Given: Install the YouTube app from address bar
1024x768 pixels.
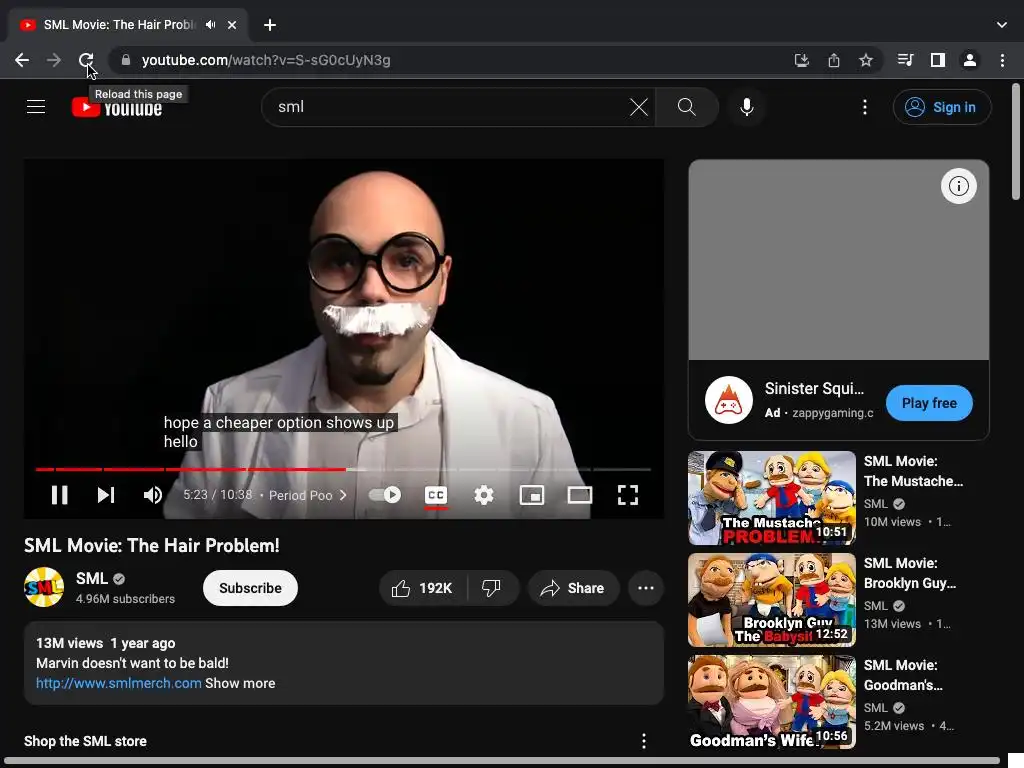Looking at the screenshot, I should pyautogui.click(x=801, y=60).
